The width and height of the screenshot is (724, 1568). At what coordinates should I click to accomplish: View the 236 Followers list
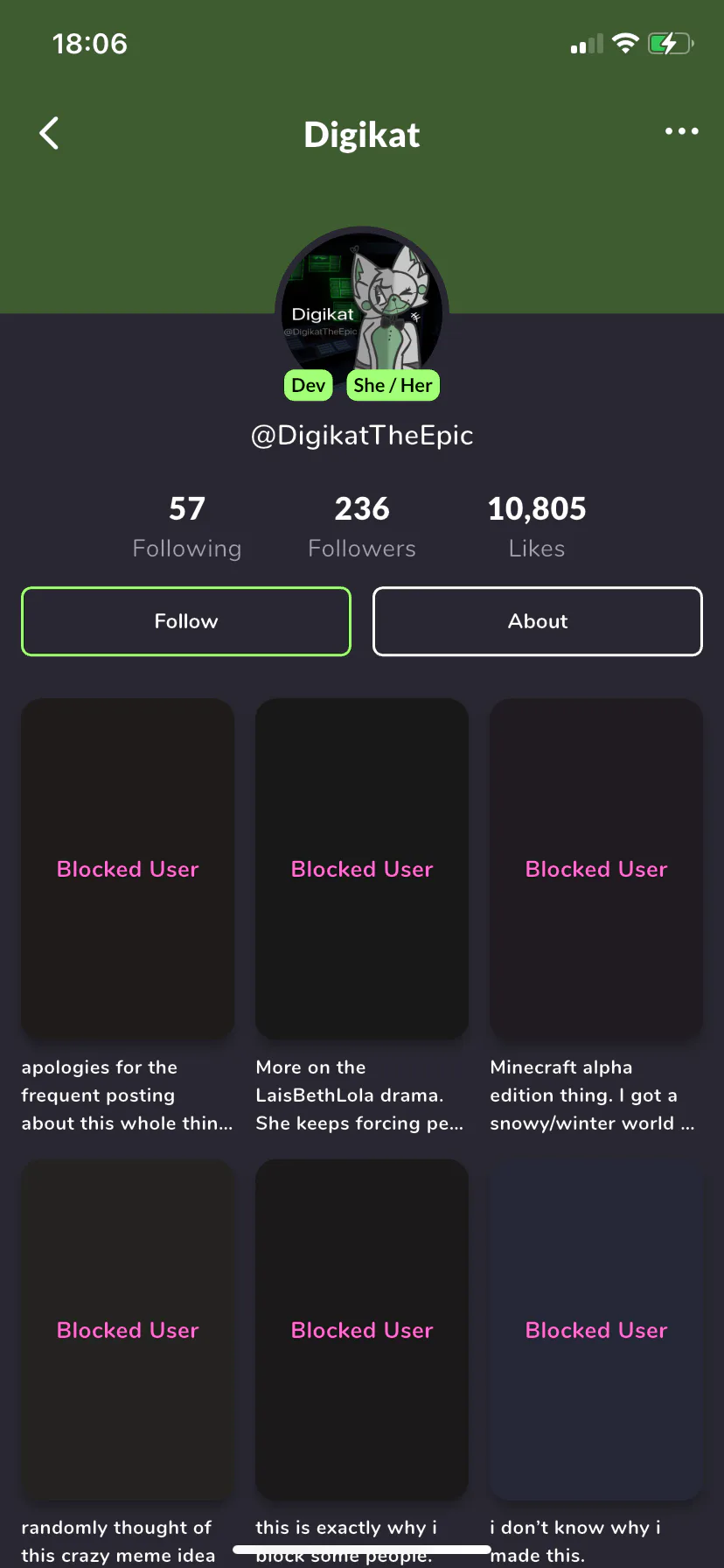362,525
